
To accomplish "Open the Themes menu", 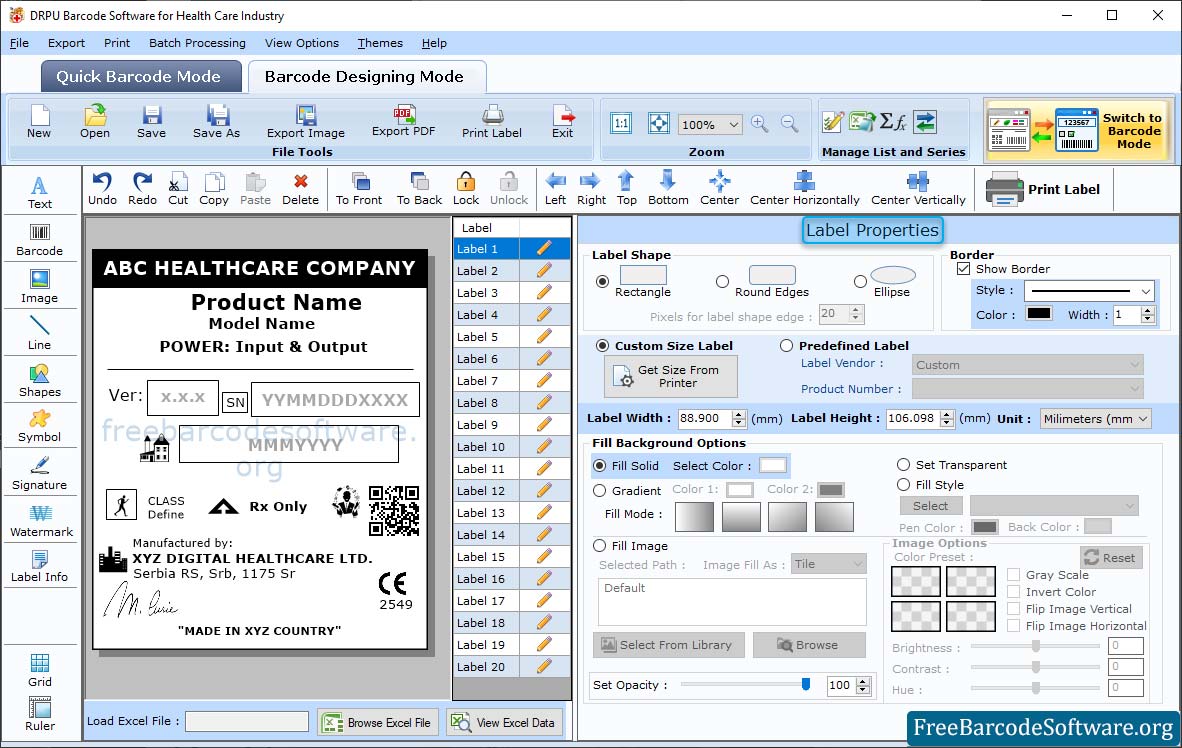I will click(x=380, y=43).
